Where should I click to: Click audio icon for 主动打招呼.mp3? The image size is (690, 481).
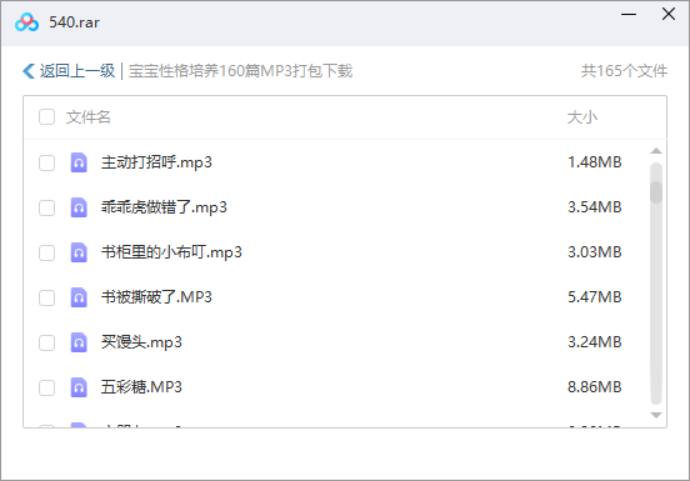coord(79,163)
